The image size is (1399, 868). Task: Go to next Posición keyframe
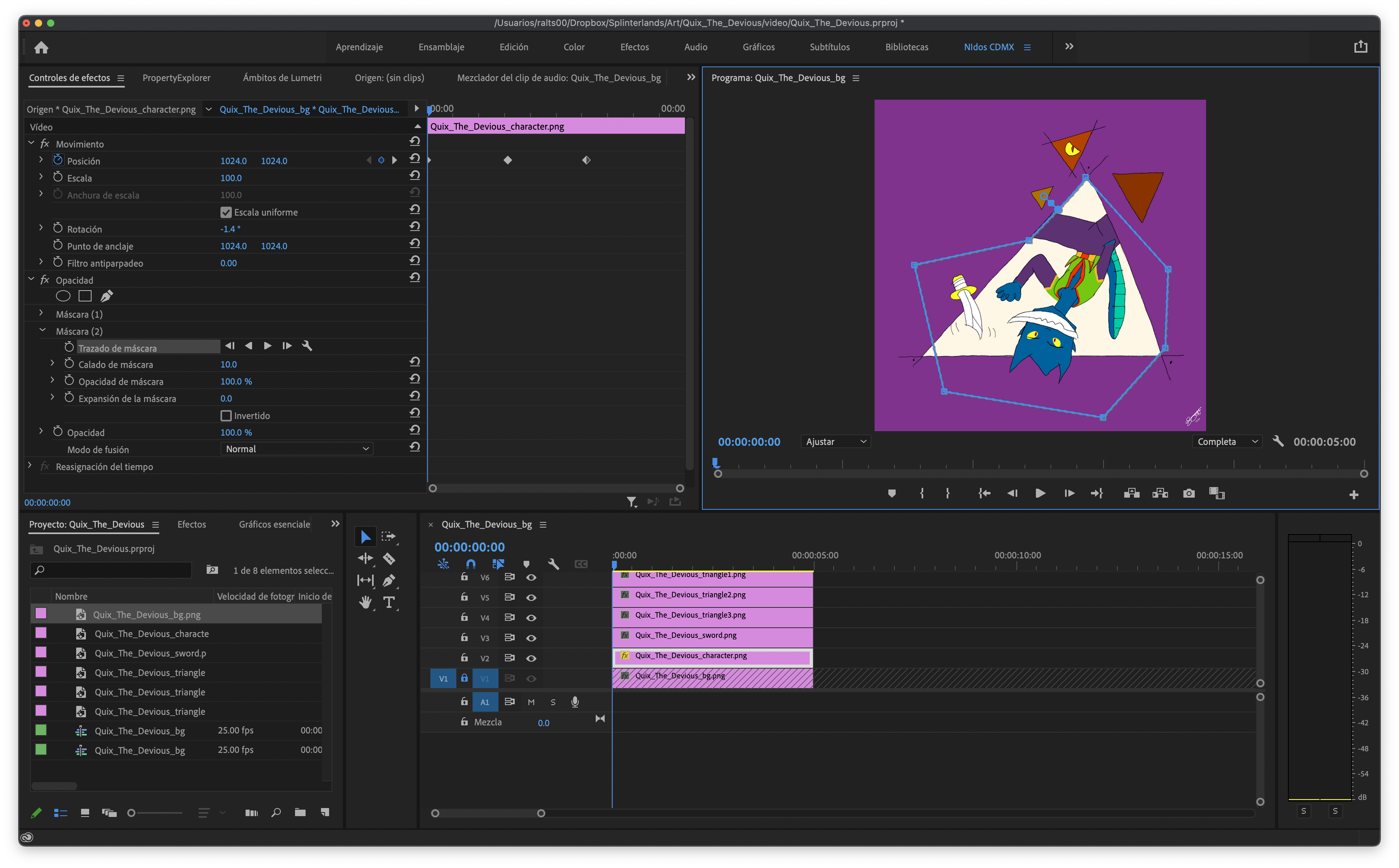point(394,160)
